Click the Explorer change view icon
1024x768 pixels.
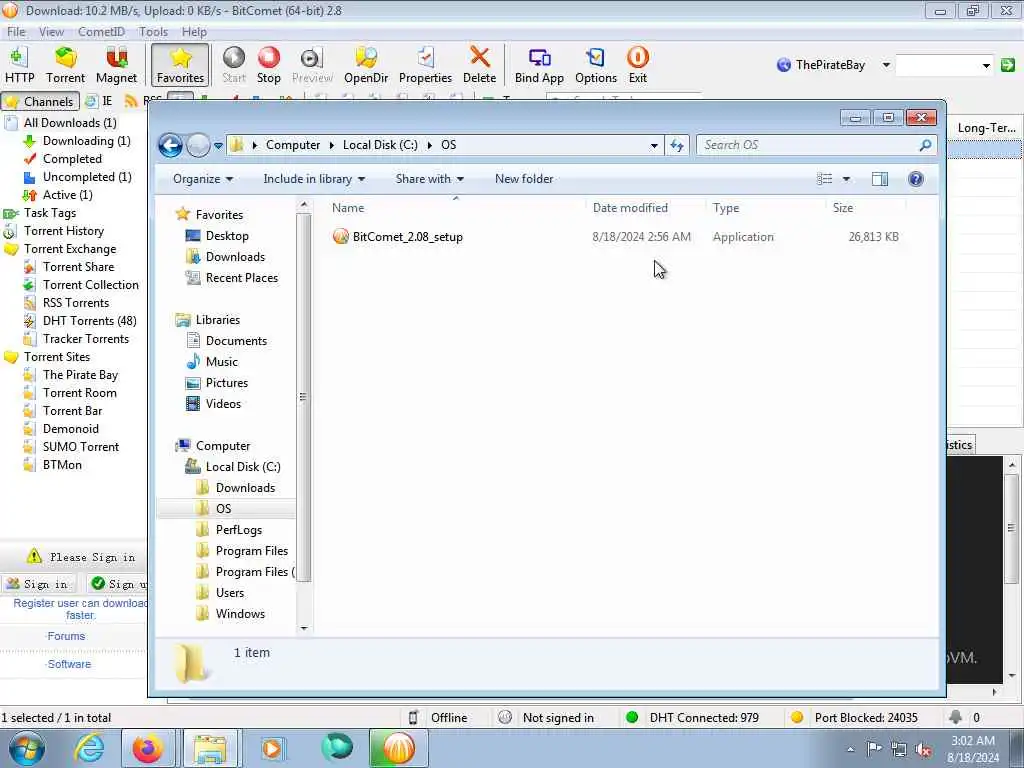point(825,179)
